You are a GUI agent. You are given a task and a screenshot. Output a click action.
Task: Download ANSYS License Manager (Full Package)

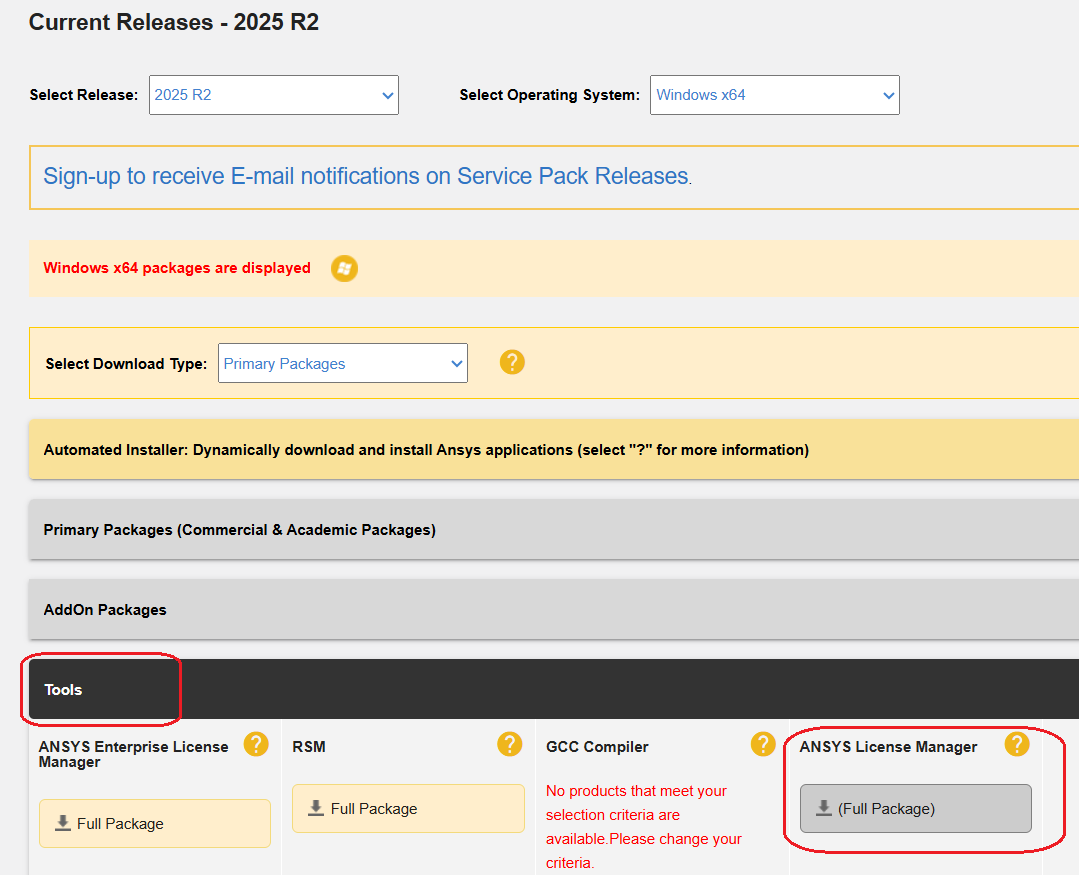[915, 808]
